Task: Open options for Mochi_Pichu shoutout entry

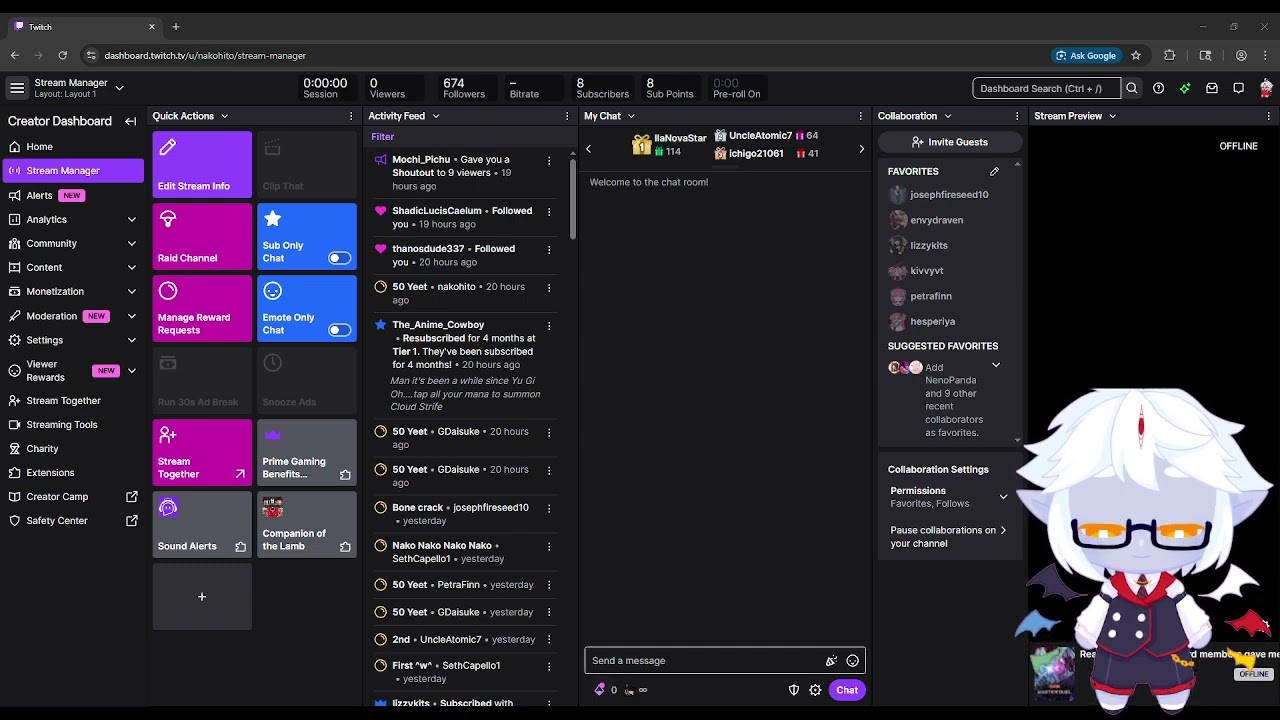Action: click(548, 160)
